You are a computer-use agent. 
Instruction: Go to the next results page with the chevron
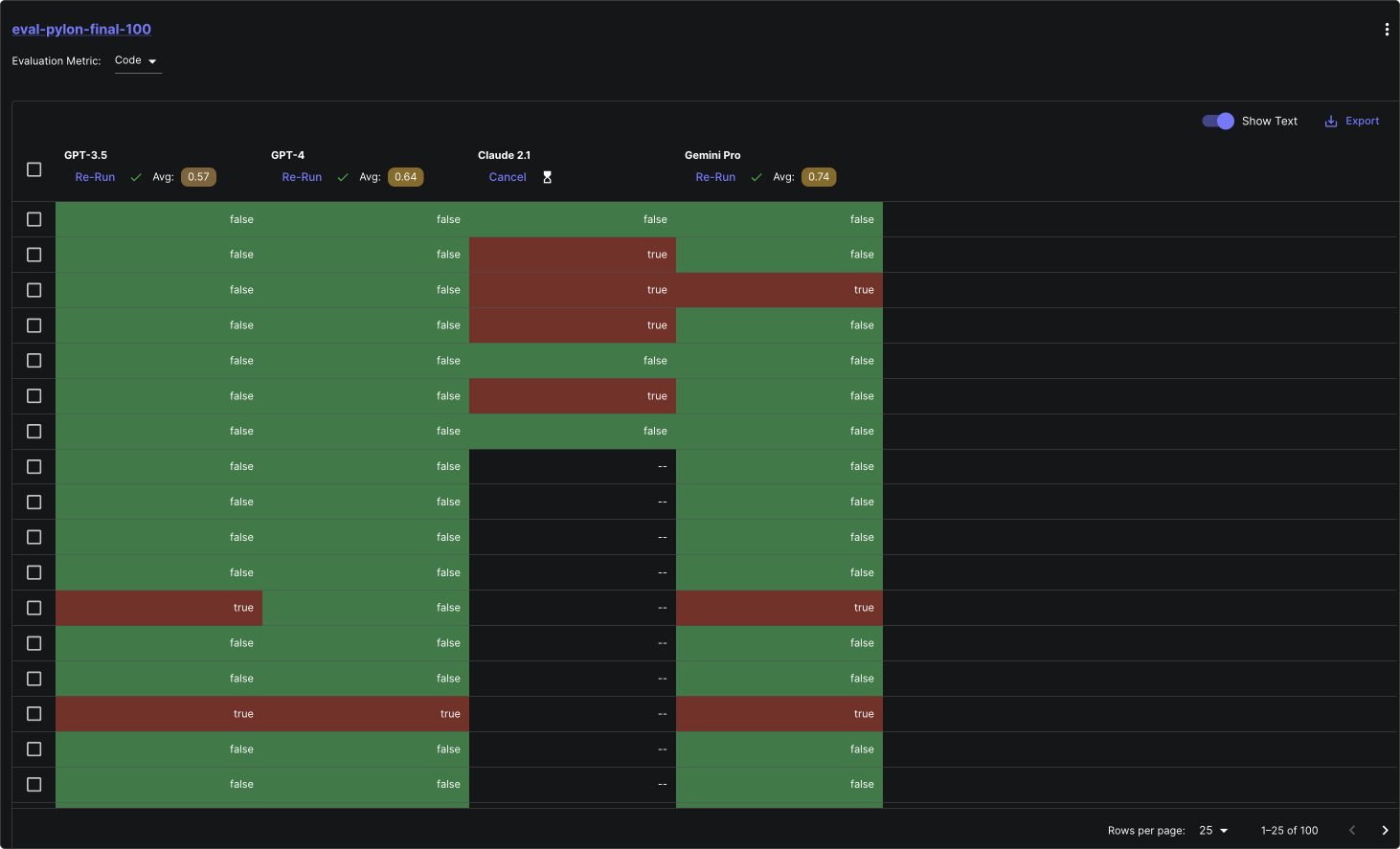coord(1385,830)
